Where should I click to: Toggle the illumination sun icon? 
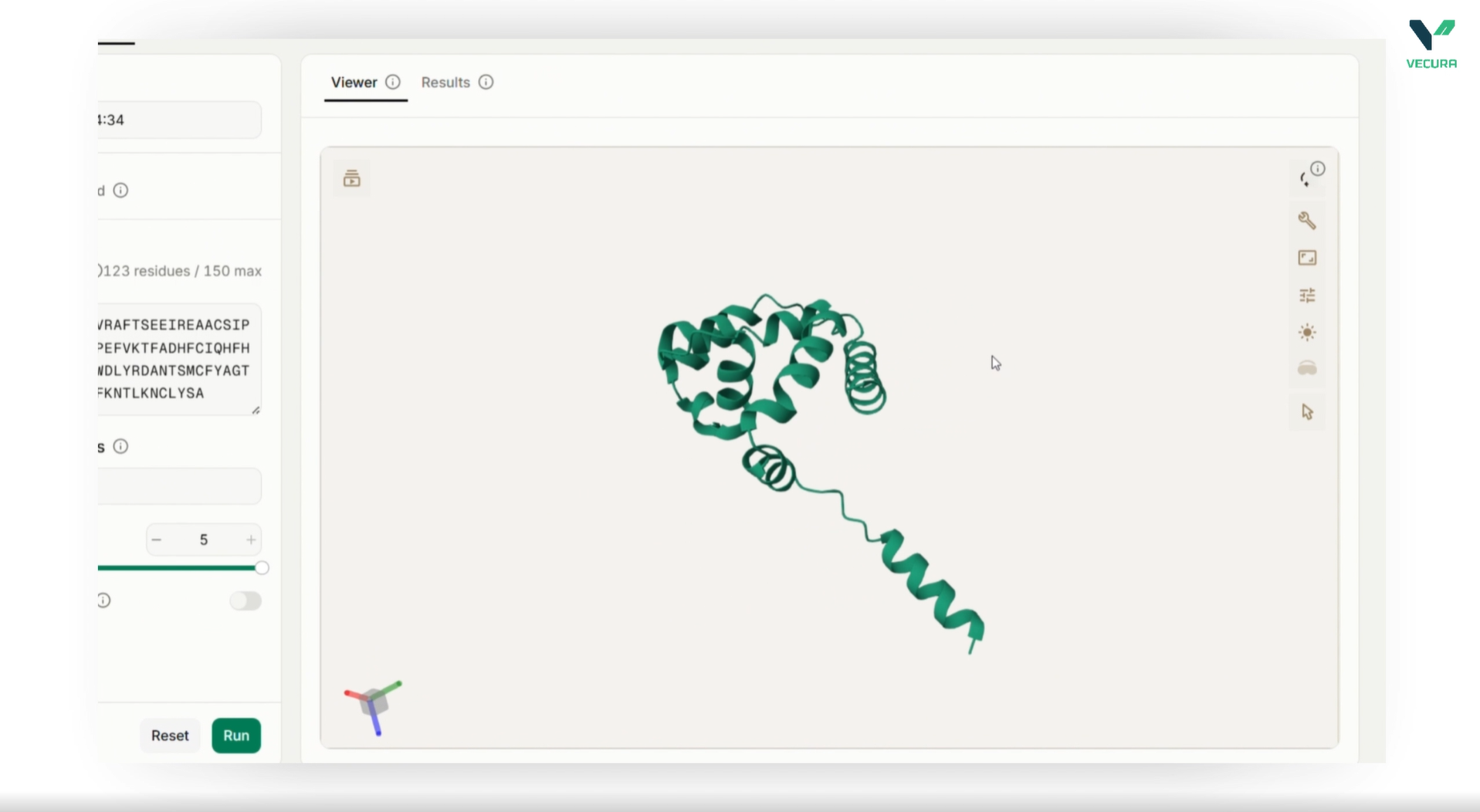point(1307,333)
